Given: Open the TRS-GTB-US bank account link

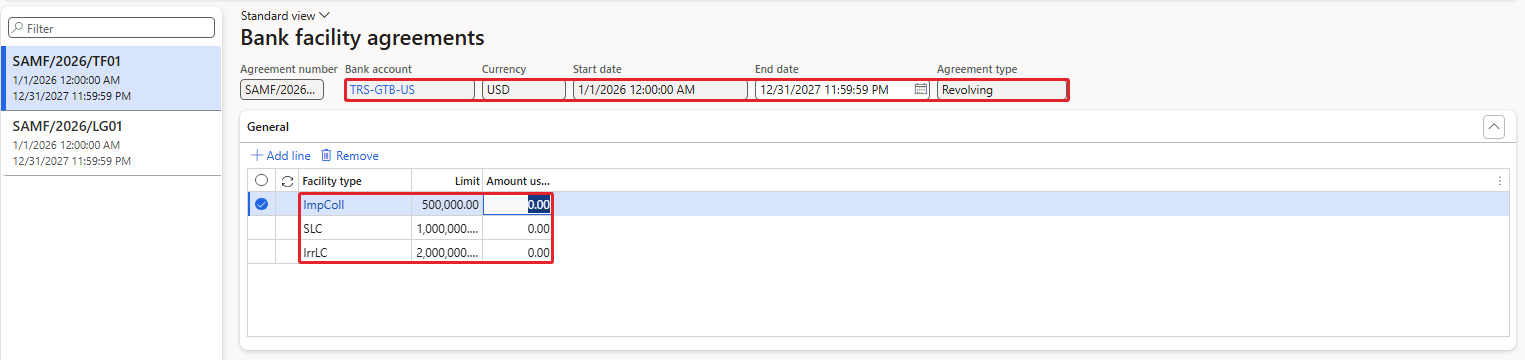Looking at the screenshot, I should pos(382,90).
